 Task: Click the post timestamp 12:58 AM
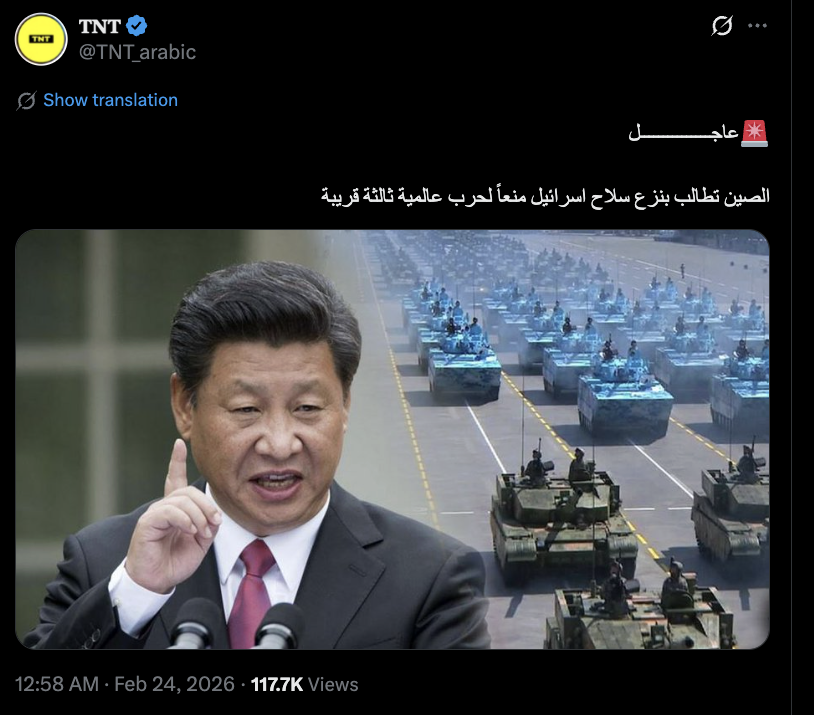(x=57, y=684)
